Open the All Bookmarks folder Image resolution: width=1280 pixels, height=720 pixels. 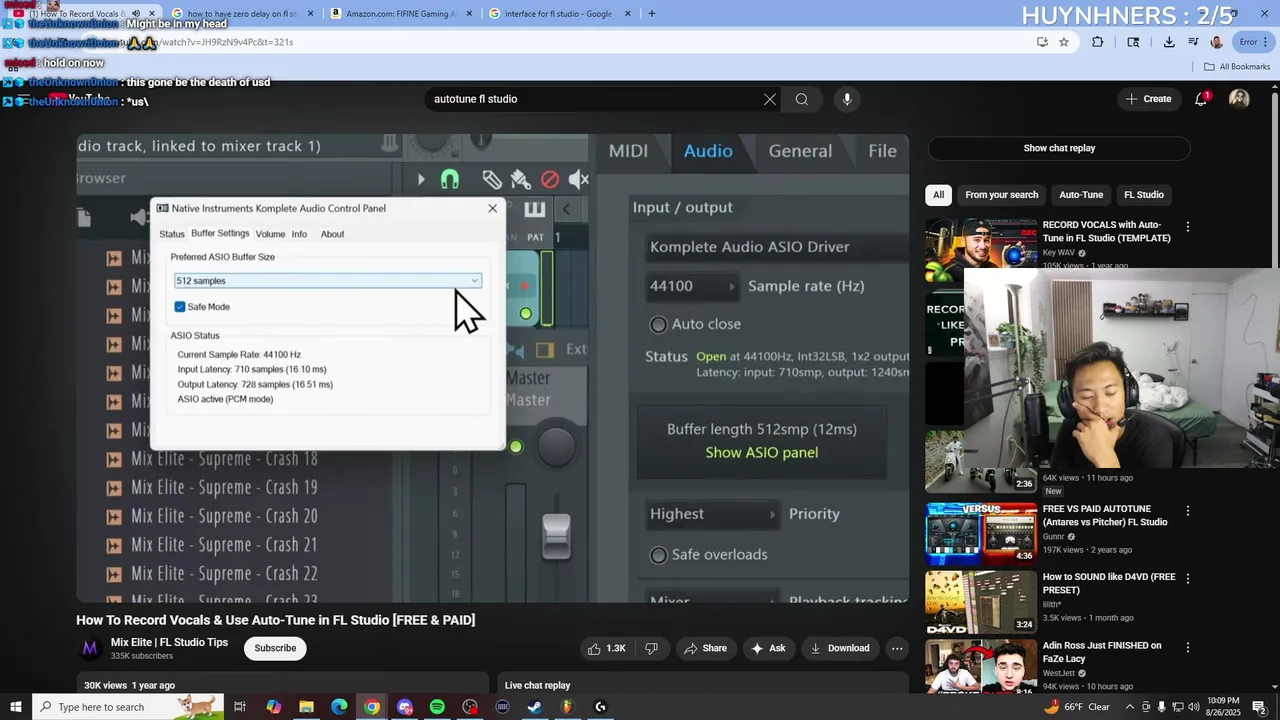pos(1237,67)
